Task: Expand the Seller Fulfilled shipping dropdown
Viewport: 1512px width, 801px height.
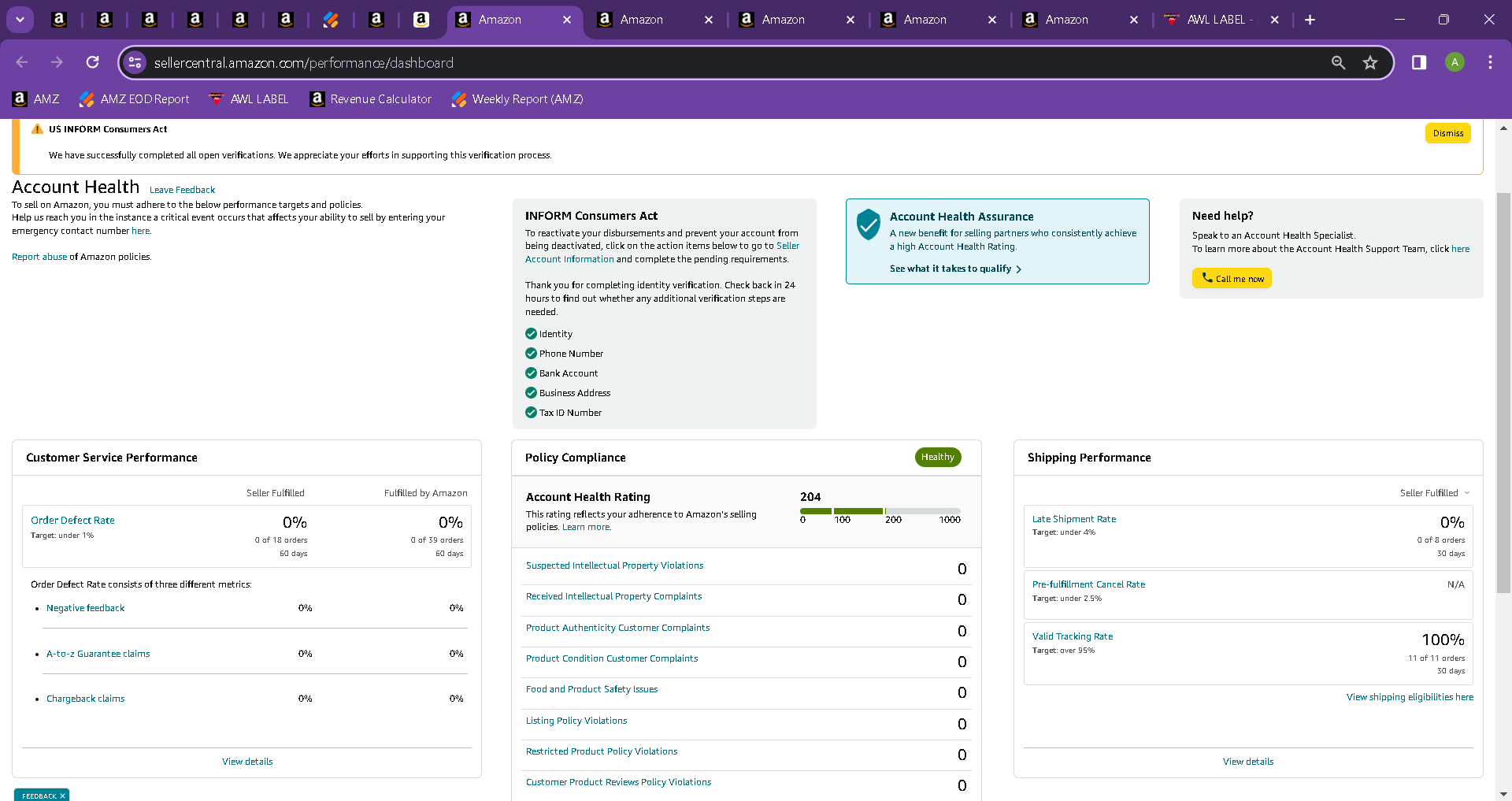Action: tap(1435, 493)
